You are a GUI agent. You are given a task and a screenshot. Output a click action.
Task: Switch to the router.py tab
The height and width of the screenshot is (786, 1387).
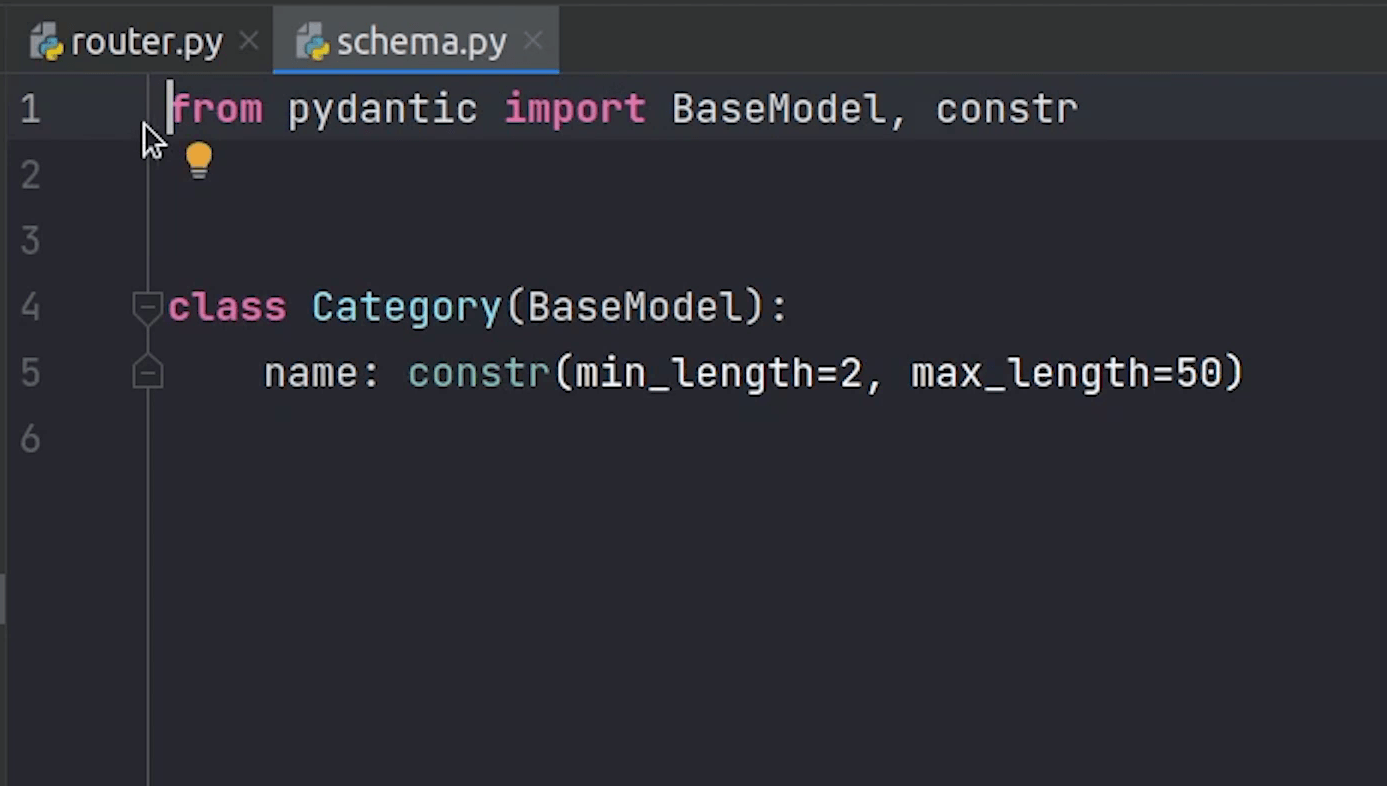(146, 43)
